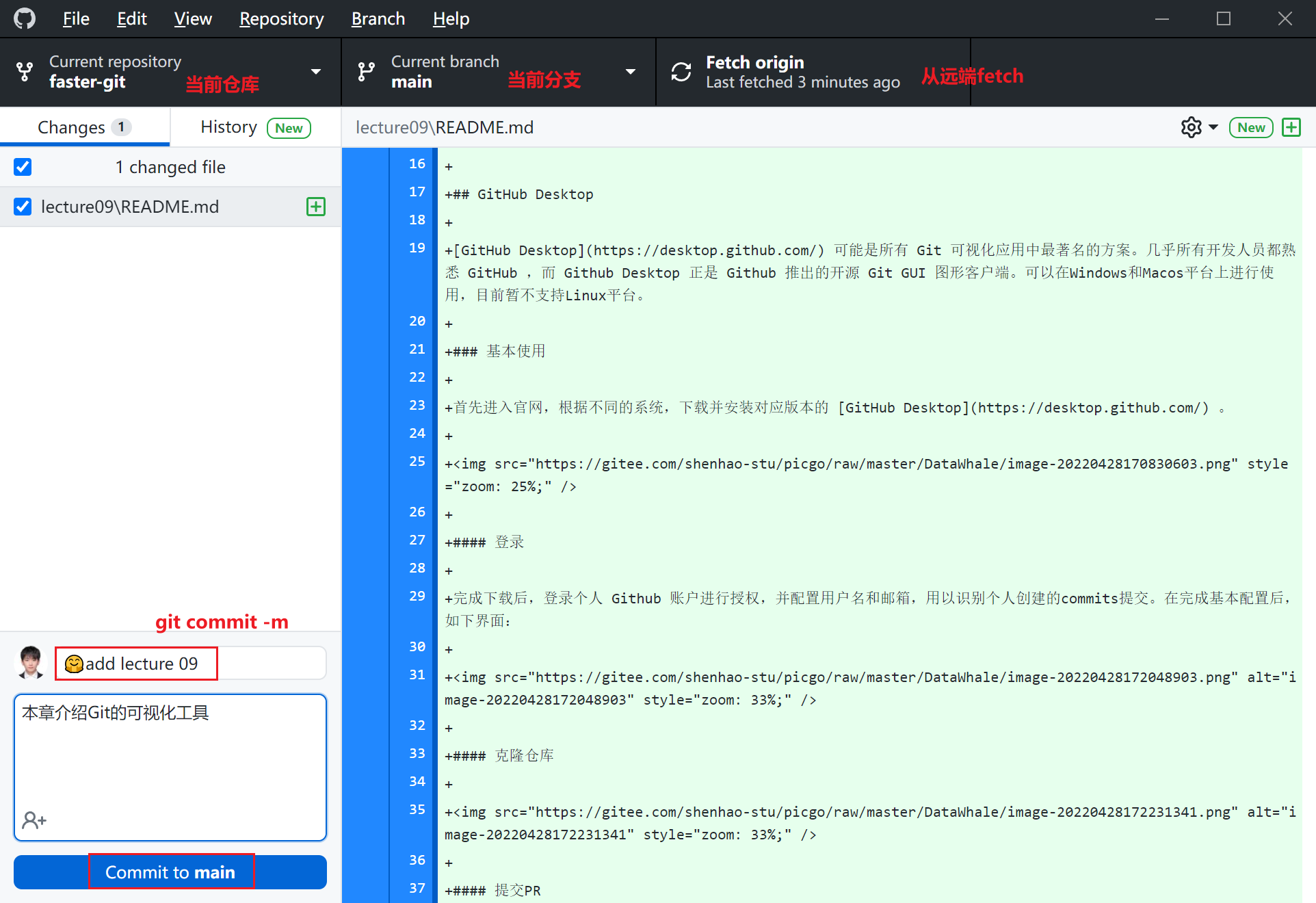Click the GitHub octocat logo icon
This screenshot has height=903, width=1316.
[25, 18]
